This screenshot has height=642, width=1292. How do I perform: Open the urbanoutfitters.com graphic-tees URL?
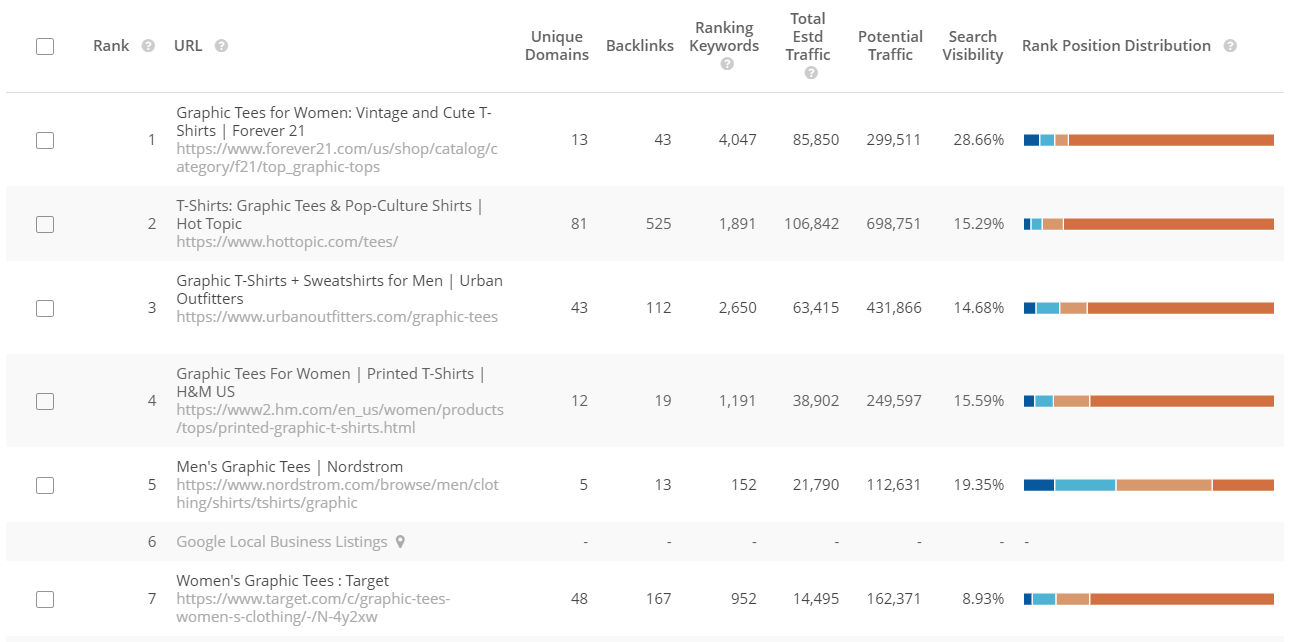tap(337, 317)
